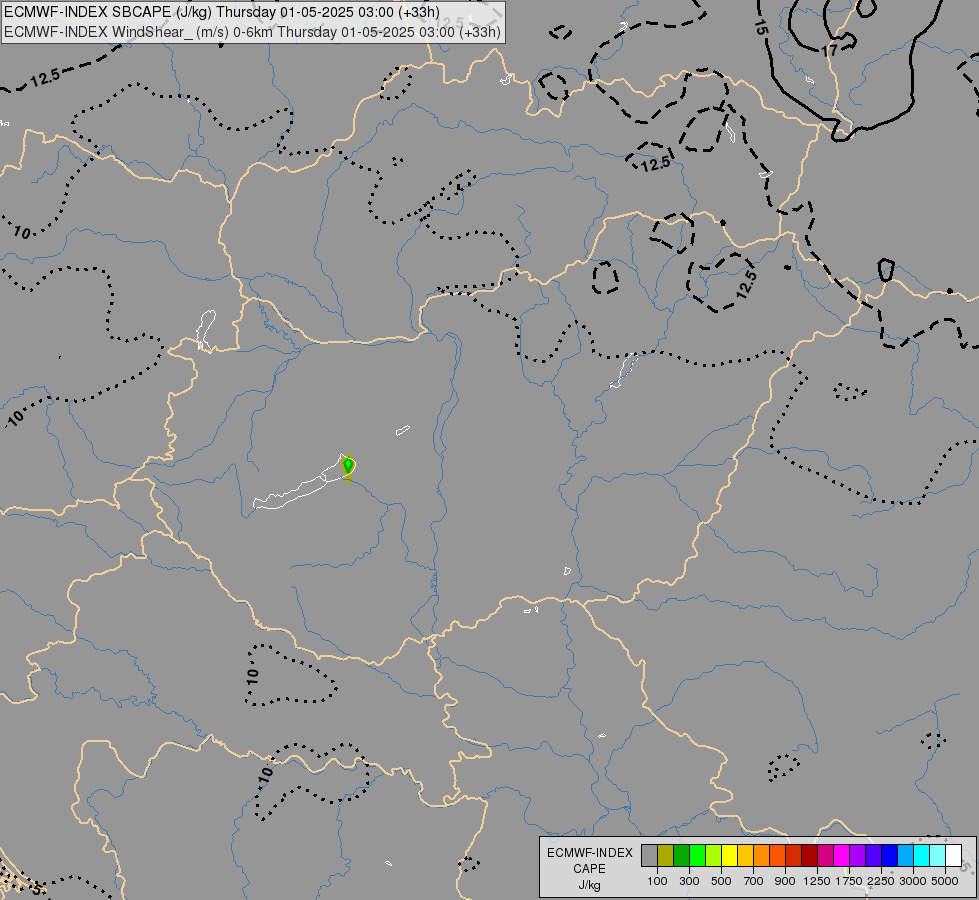Screen dimensions: 979x900
Task: Select the 5000 legend value
Action: tap(945, 881)
